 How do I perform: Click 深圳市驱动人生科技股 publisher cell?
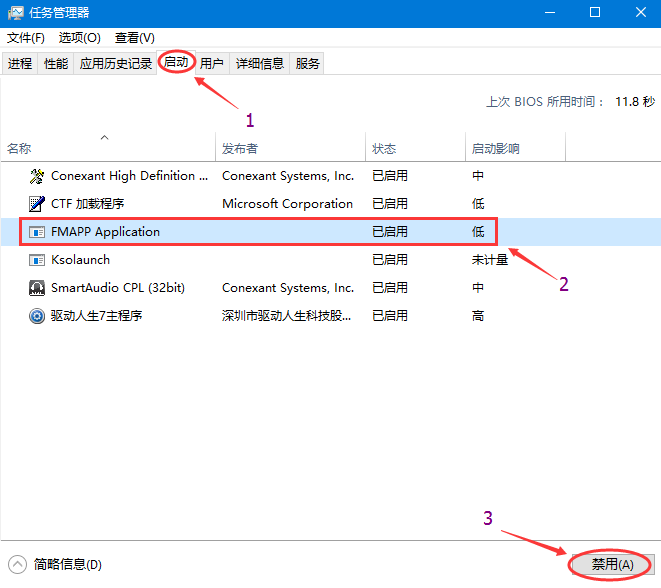pyautogui.click(x=286, y=316)
